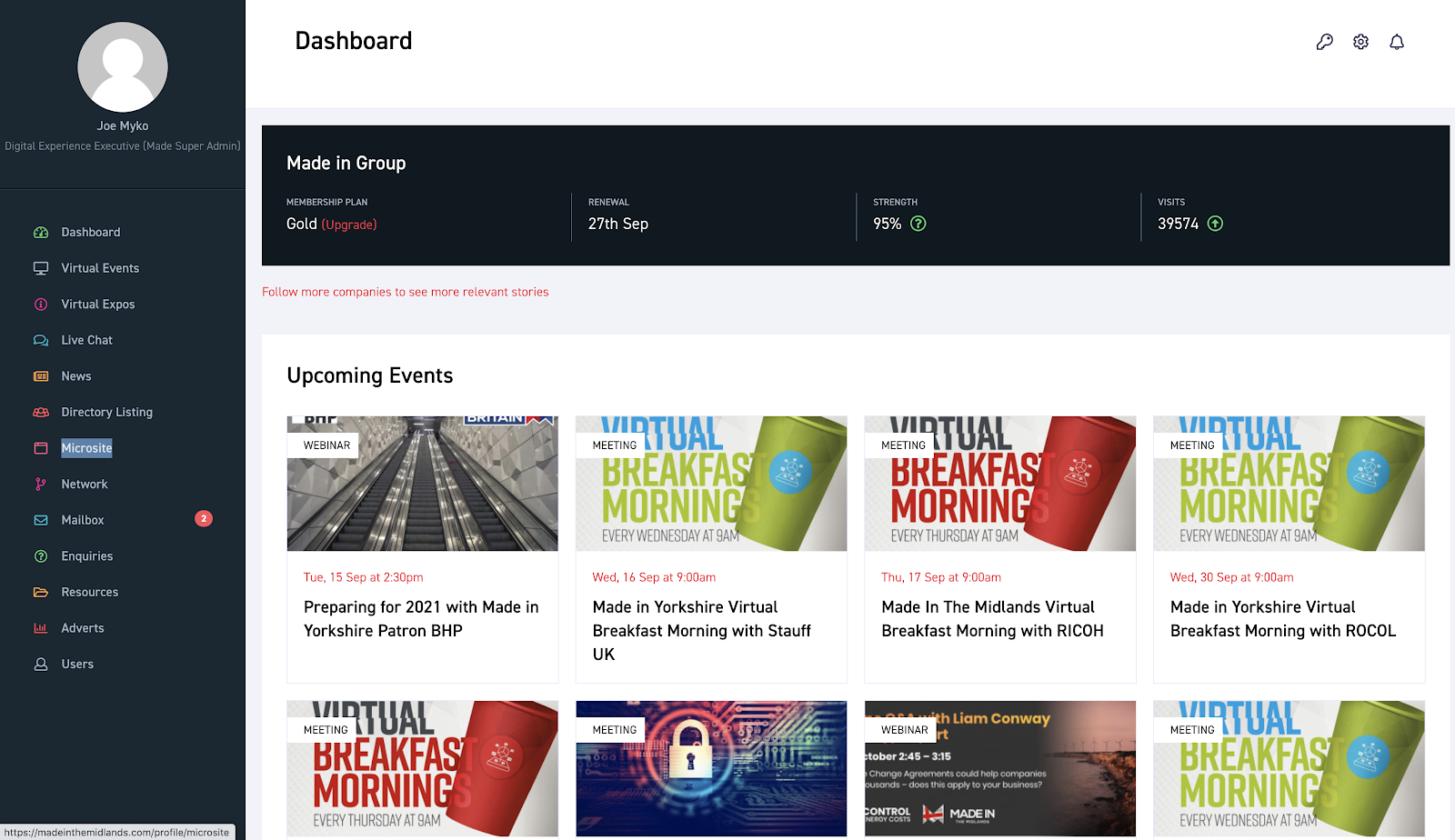Click the Mailbox envelope icon
Viewport: 1455px width, 840px height.
(41, 521)
